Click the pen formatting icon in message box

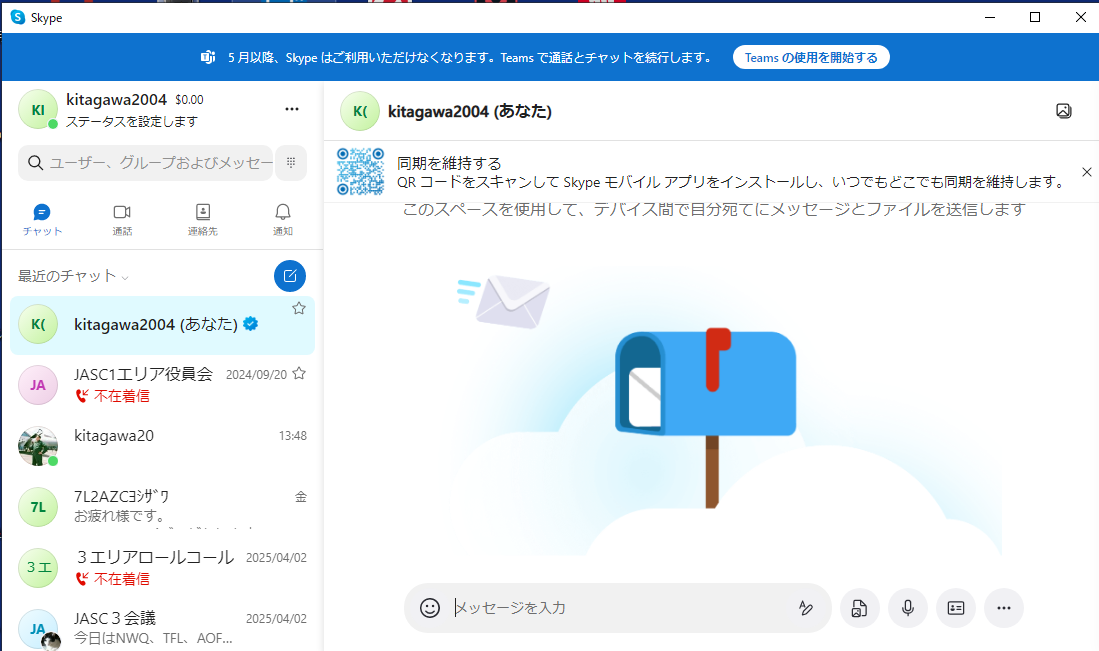(x=805, y=608)
